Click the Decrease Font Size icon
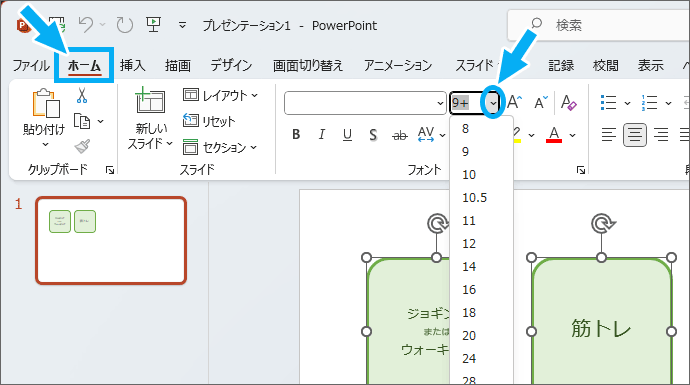690x385 pixels. pyautogui.click(x=541, y=103)
